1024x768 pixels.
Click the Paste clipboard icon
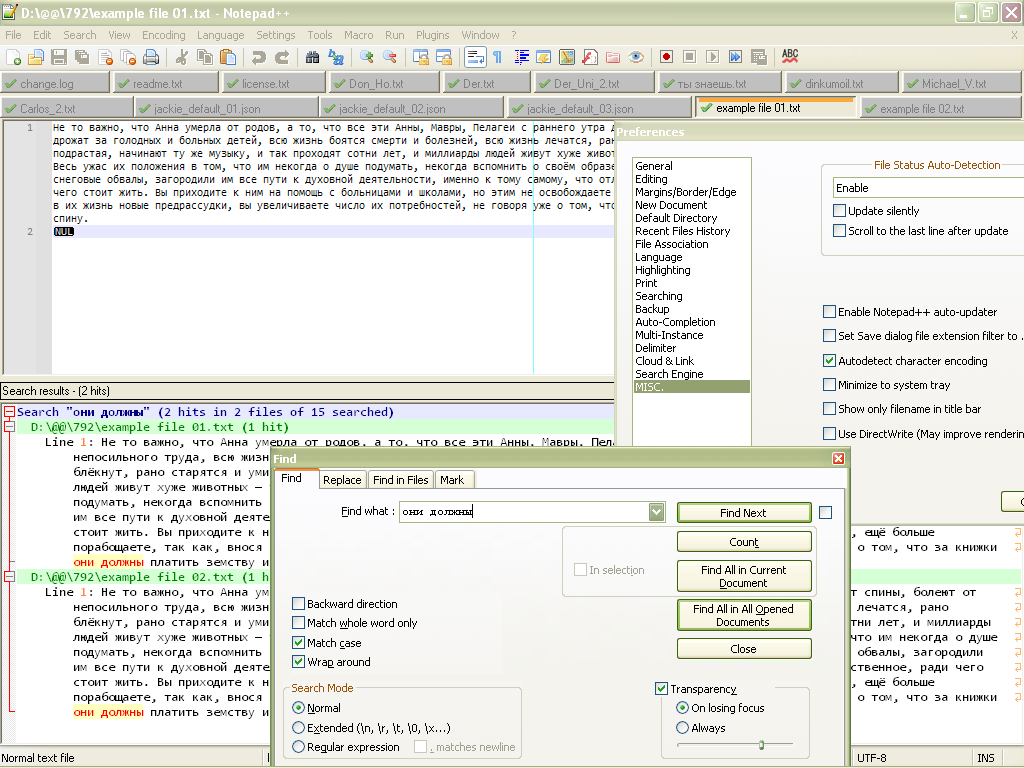[x=228, y=57]
